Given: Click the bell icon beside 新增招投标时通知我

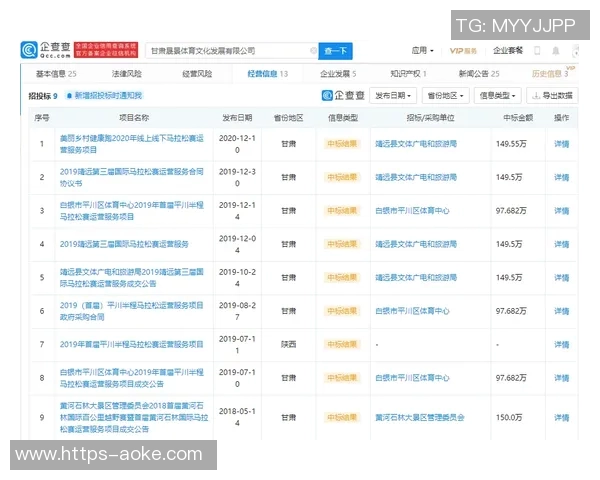Looking at the screenshot, I should point(69,95).
